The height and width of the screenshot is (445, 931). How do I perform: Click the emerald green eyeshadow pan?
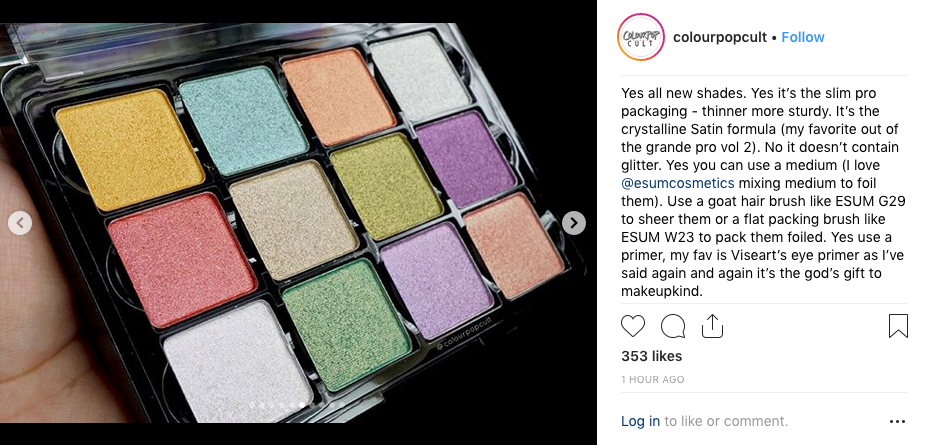(346, 324)
